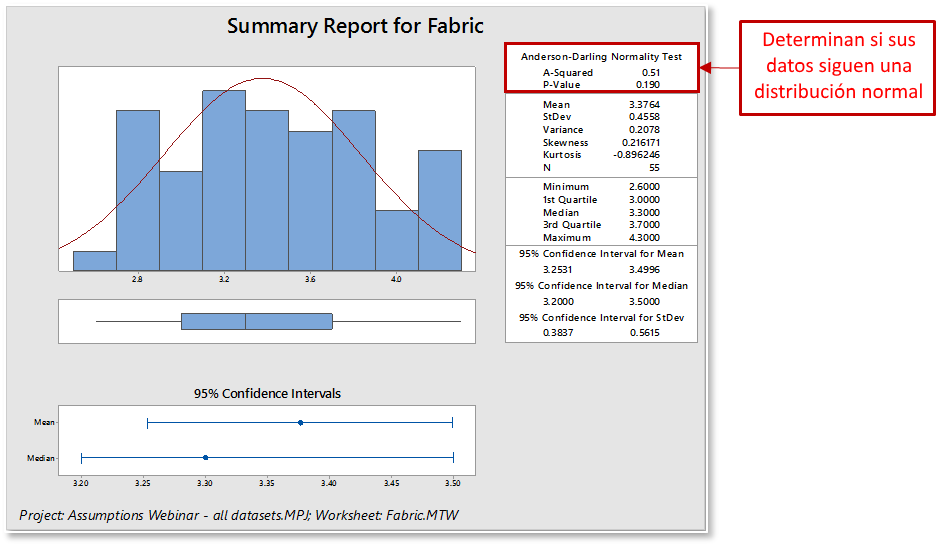Click the rightmost histogram bar

point(439,210)
